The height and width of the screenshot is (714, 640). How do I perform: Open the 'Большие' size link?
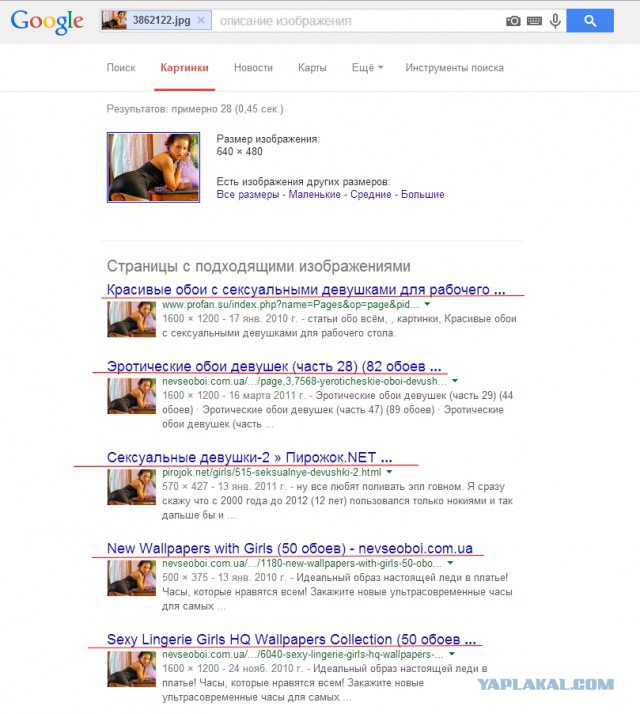click(423, 194)
